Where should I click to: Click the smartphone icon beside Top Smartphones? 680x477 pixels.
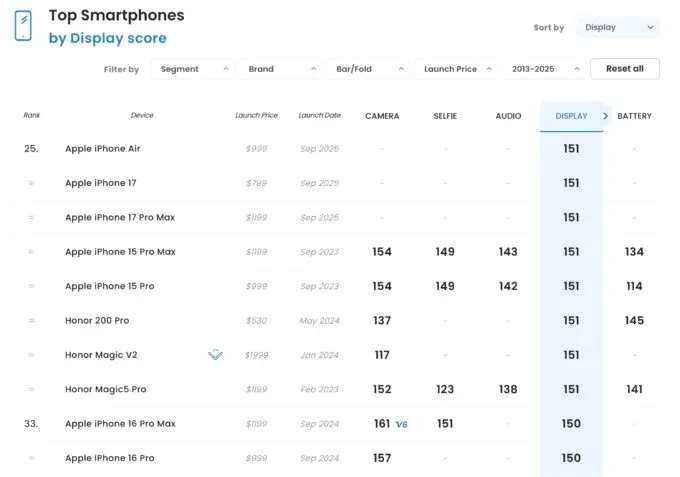[23, 26]
